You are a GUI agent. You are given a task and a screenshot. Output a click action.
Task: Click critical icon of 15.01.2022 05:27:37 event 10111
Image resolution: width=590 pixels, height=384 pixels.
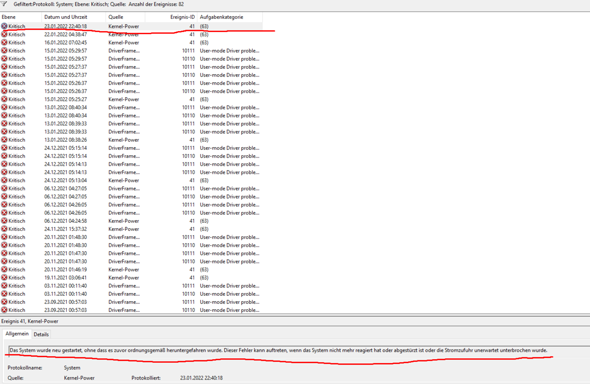[4, 67]
